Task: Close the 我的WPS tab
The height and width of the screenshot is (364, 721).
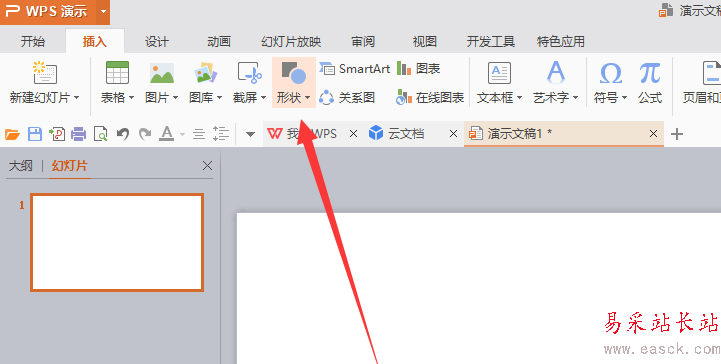Action: 353,134
